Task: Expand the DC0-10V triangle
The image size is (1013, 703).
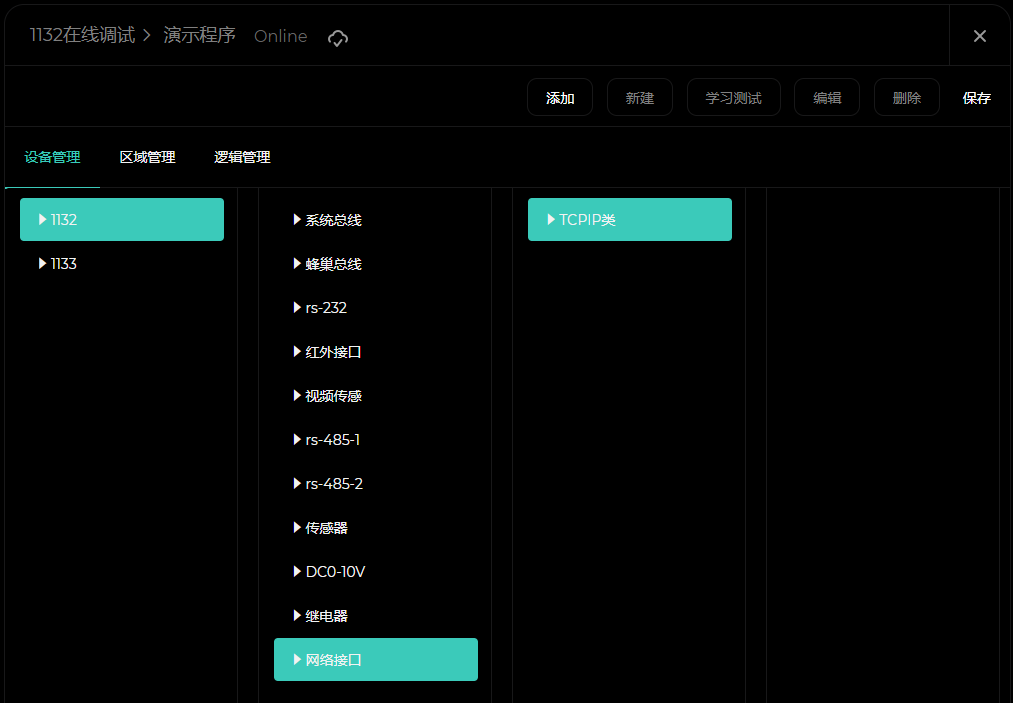Action: pyautogui.click(x=297, y=572)
